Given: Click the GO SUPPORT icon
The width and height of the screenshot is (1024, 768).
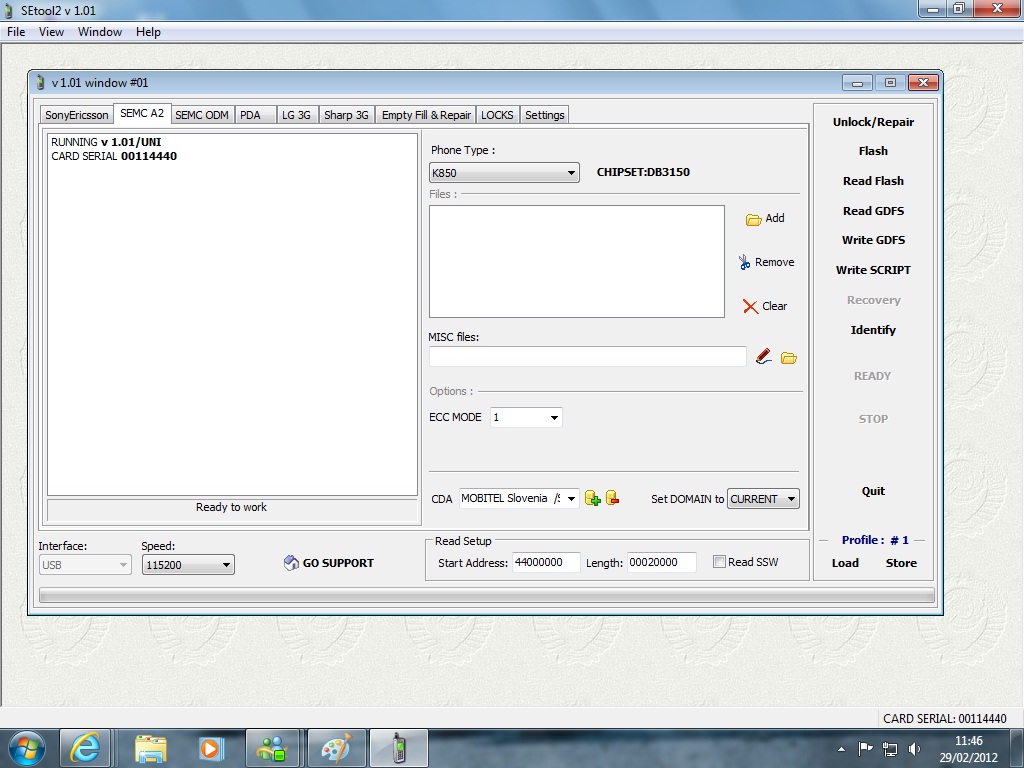Looking at the screenshot, I should click(x=291, y=563).
